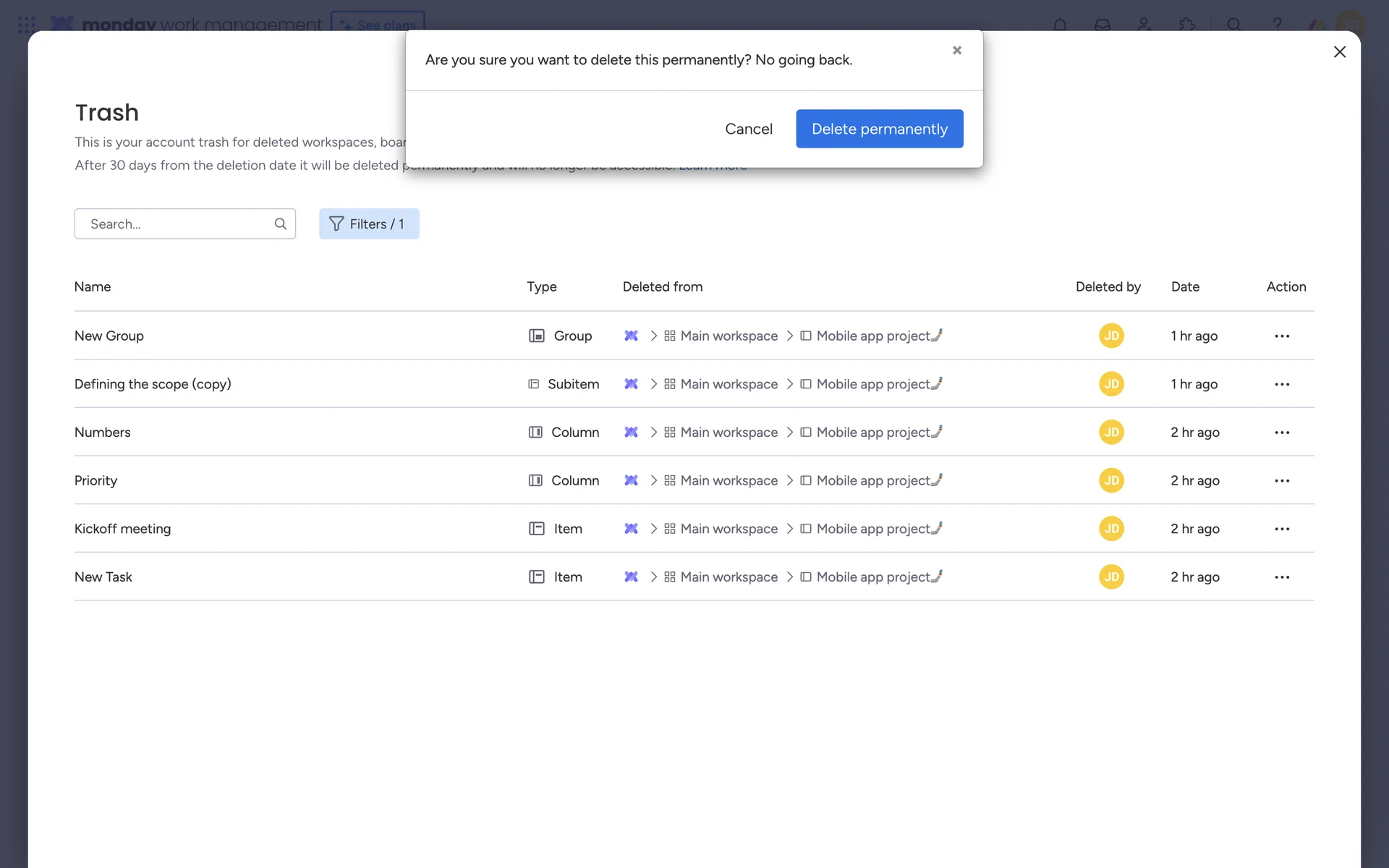Image resolution: width=1389 pixels, height=868 pixels.
Task: Open Main workspace link in New Task row
Action: (x=728, y=577)
